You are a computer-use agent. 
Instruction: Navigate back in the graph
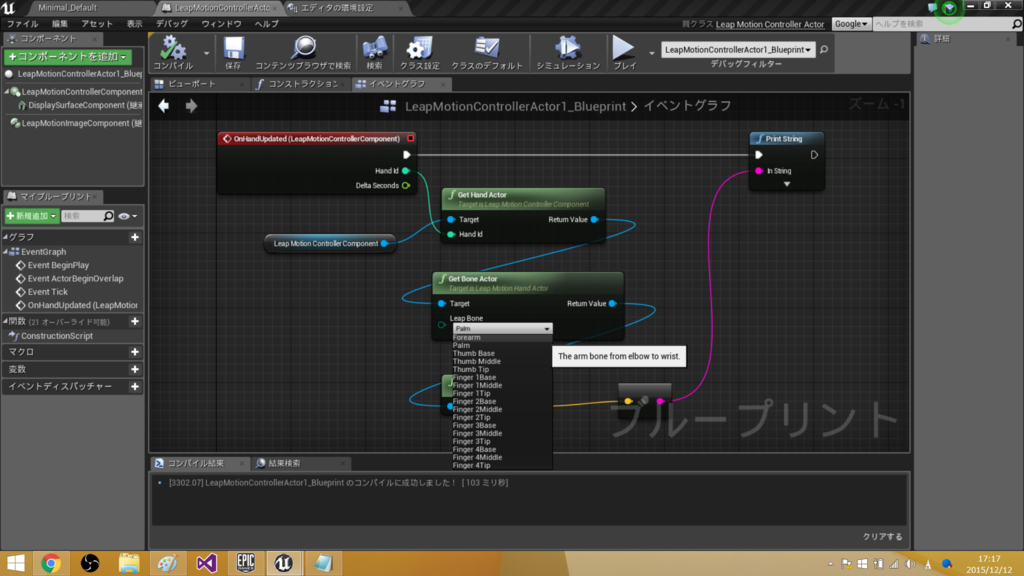163,105
